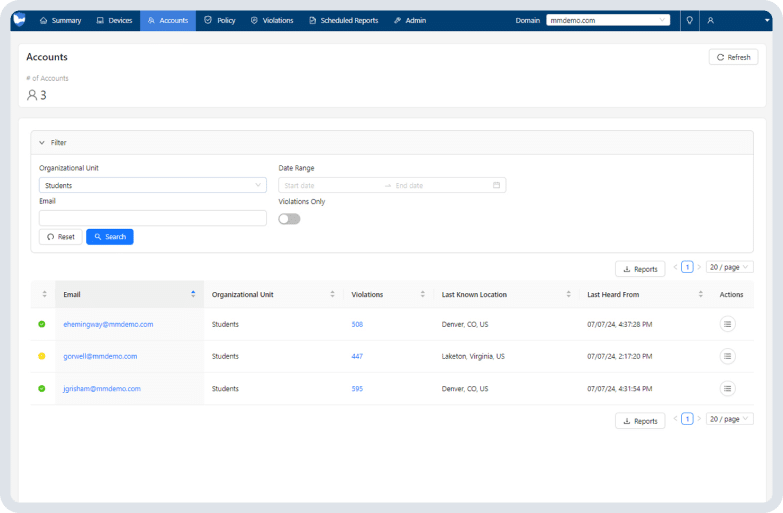Collapse the Filter panel chevron
783x513 pixels.
42,142
